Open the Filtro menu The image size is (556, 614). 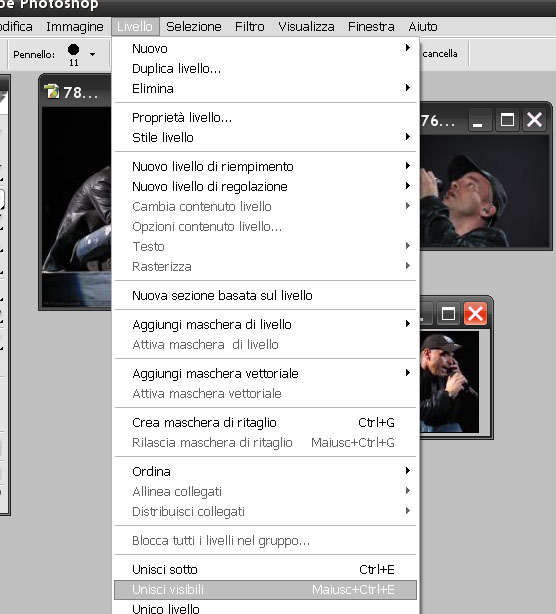(x=250, y=27)
